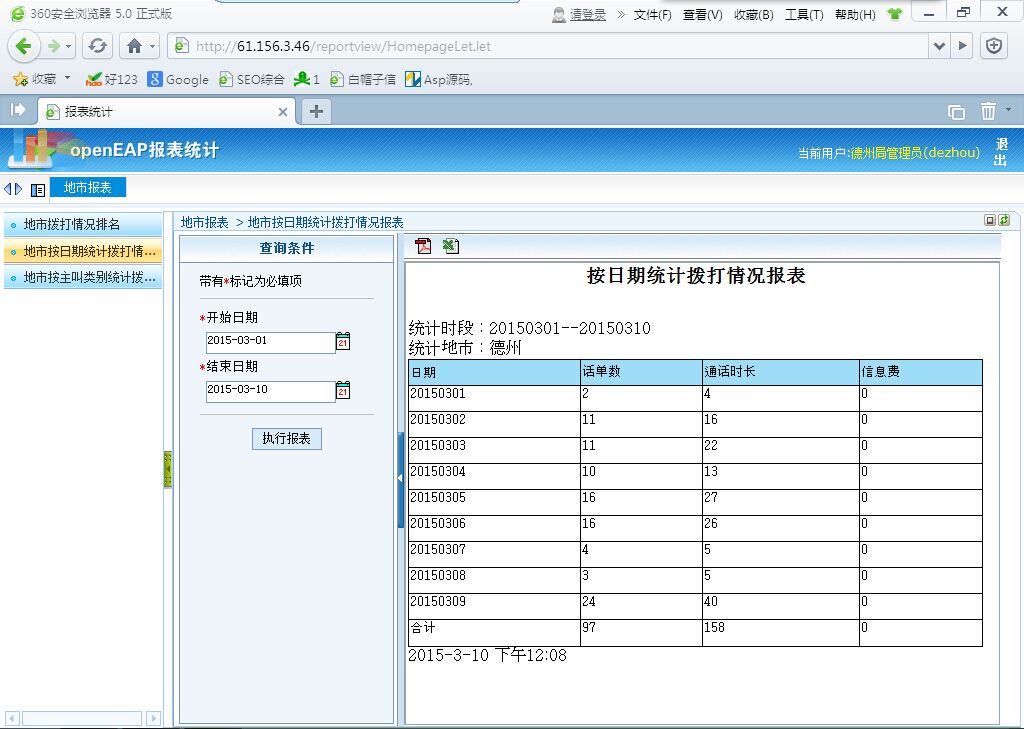The height and width of the screenshot is (729, 1024).
Task: Expand the hidden menus double-chevron
Action: (620, 14)
